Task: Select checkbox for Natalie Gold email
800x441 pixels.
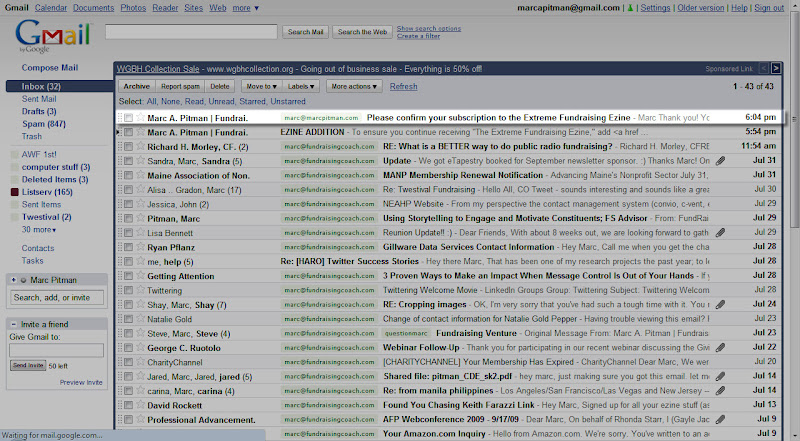Action: point(128,320)
